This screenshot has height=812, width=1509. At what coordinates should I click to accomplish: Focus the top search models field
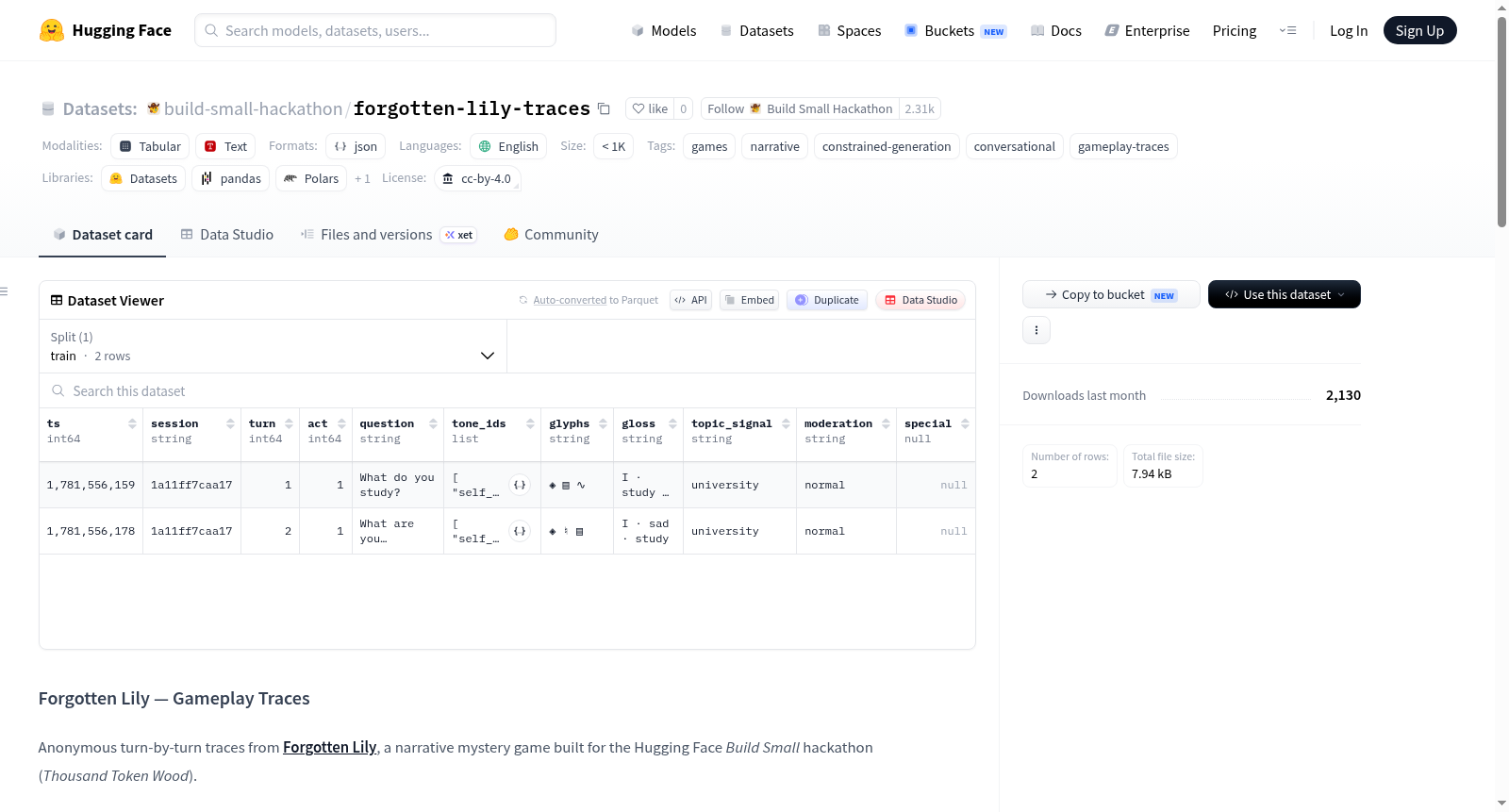click(375, 30)
